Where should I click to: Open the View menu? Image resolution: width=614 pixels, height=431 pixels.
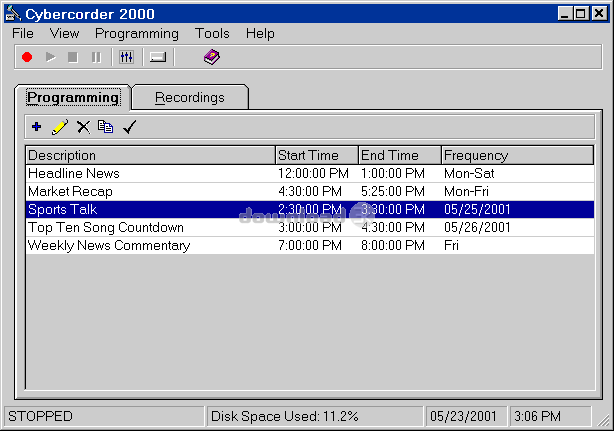[64, 34]
